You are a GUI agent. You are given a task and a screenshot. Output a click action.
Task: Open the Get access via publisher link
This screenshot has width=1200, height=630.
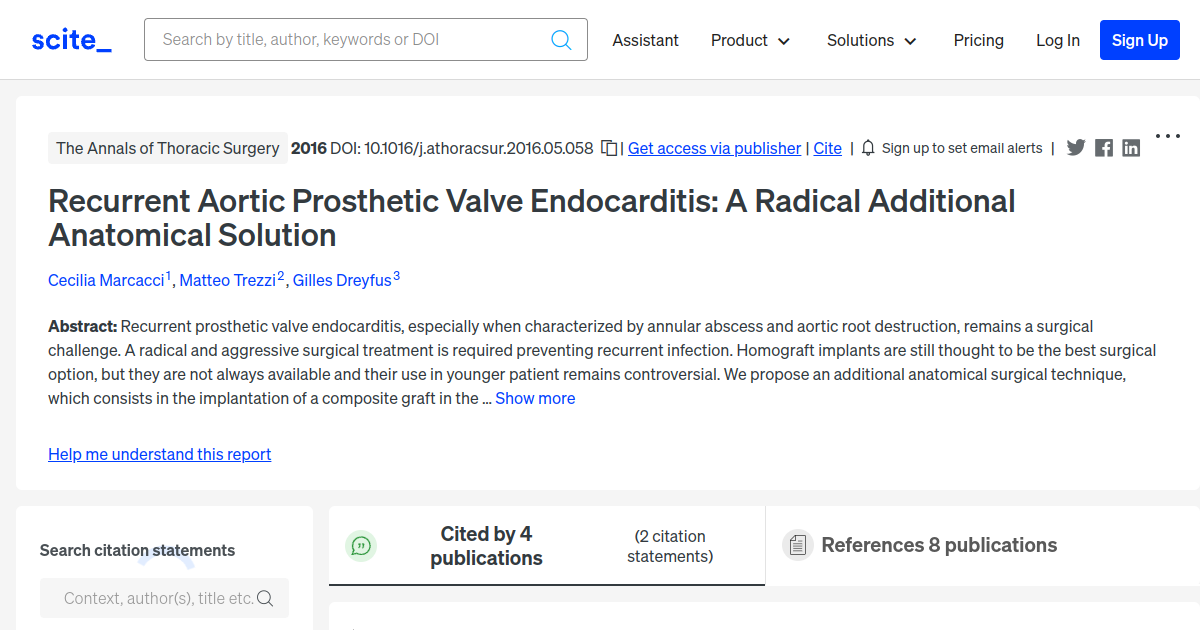(x=714, y=148)
